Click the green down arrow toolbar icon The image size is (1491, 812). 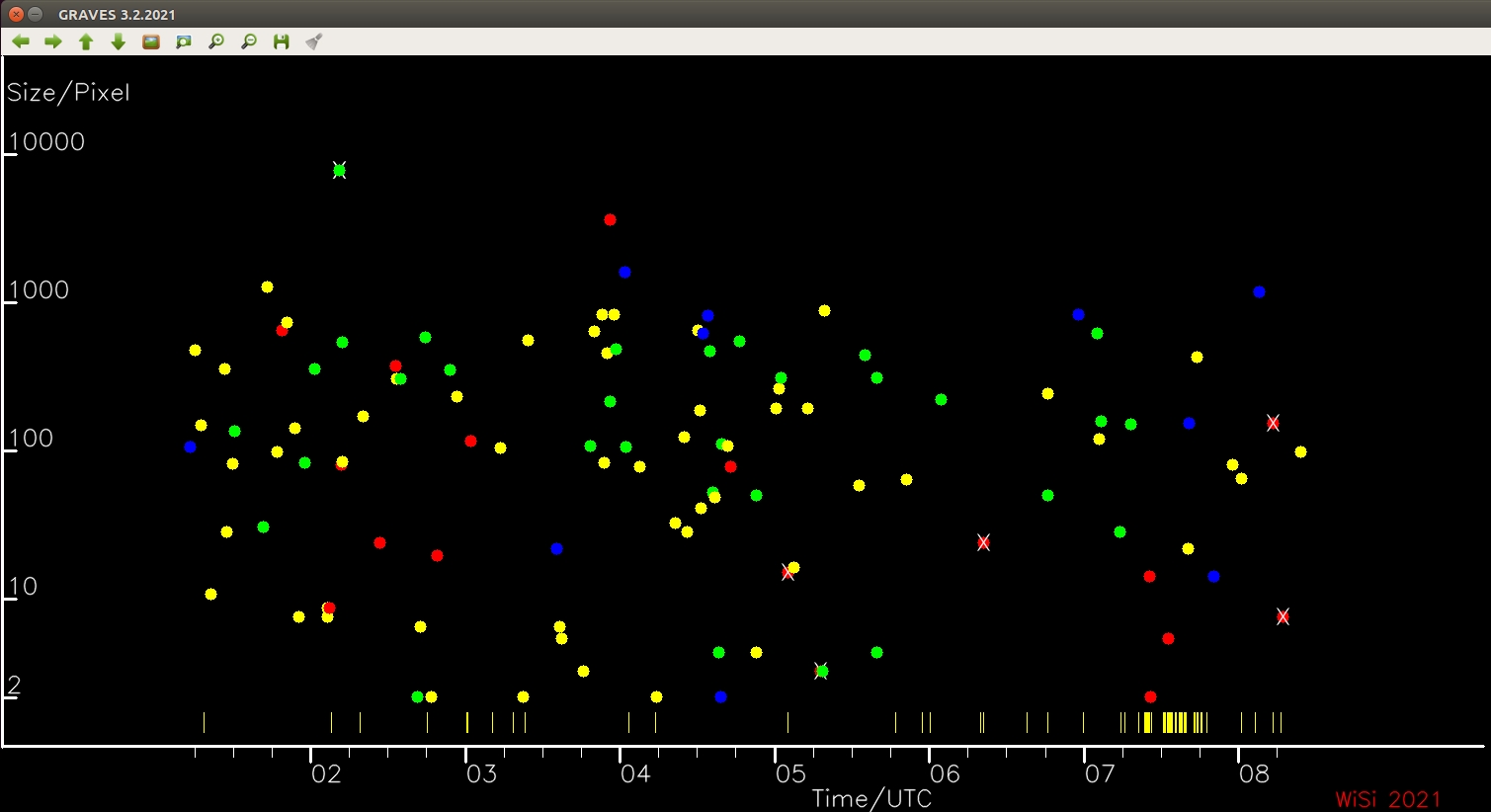(x=119, y=41)
